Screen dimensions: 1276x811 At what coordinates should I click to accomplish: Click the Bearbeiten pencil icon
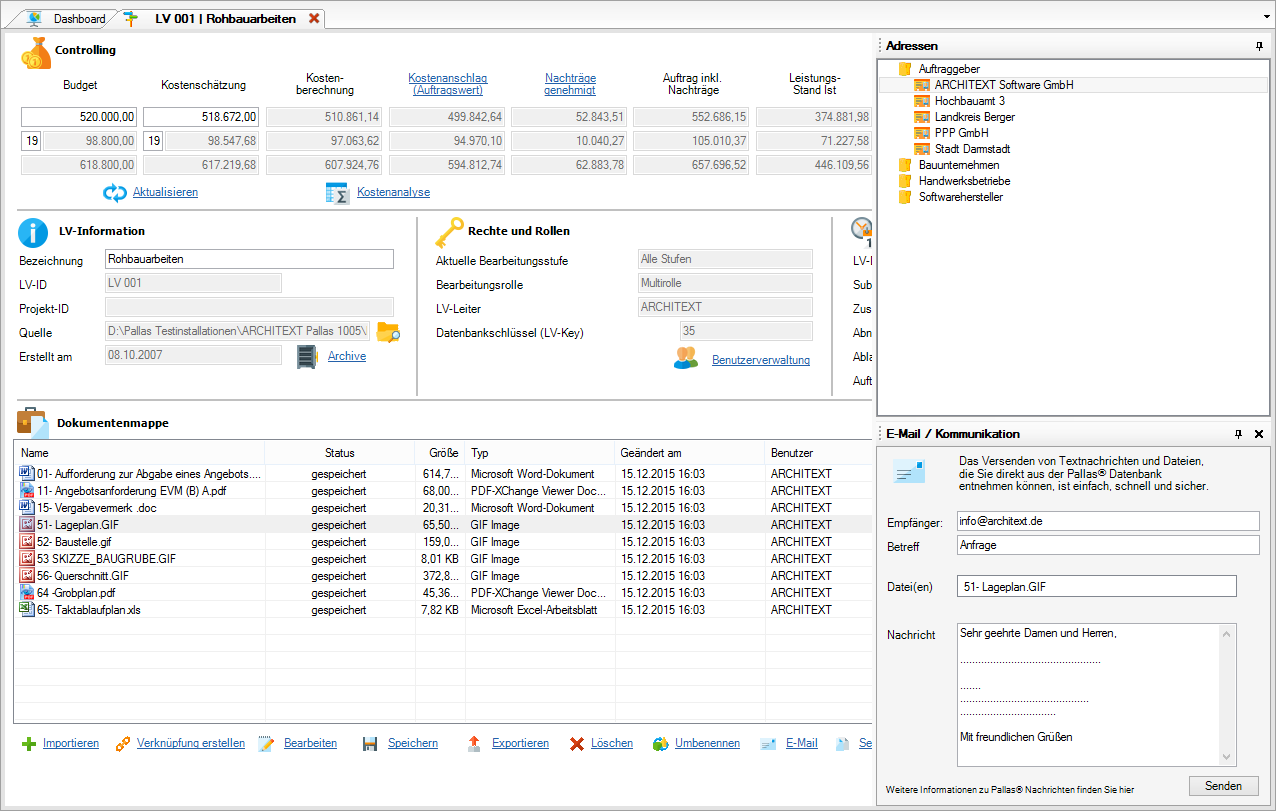coord(266,744)
